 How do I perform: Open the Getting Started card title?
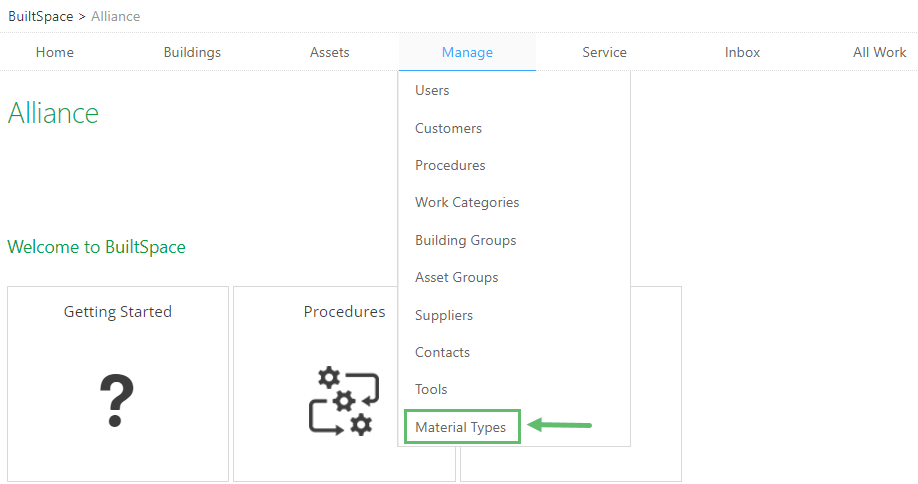point(118,311)
